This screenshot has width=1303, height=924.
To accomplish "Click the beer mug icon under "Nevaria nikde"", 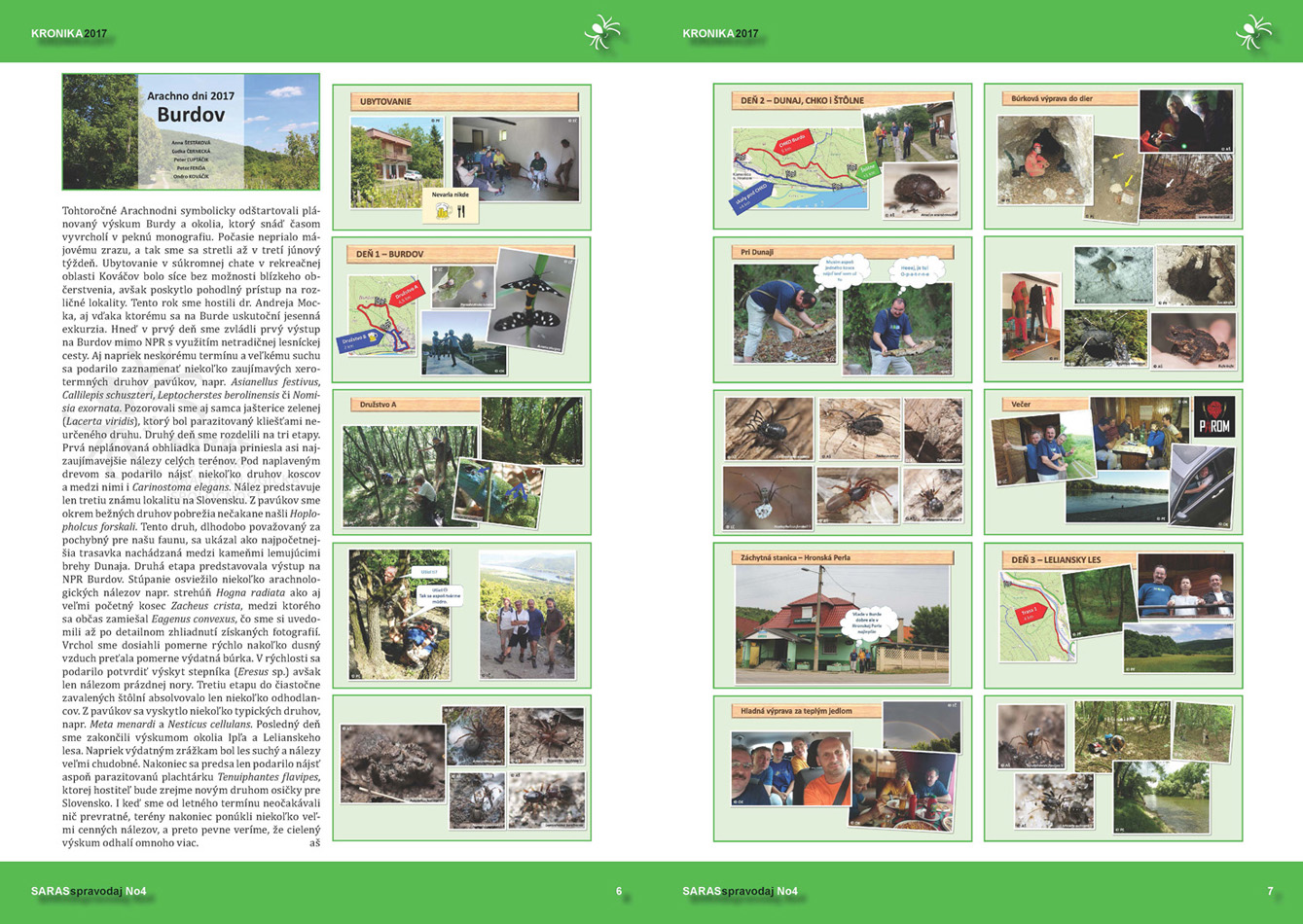I will tap(443, 211).
